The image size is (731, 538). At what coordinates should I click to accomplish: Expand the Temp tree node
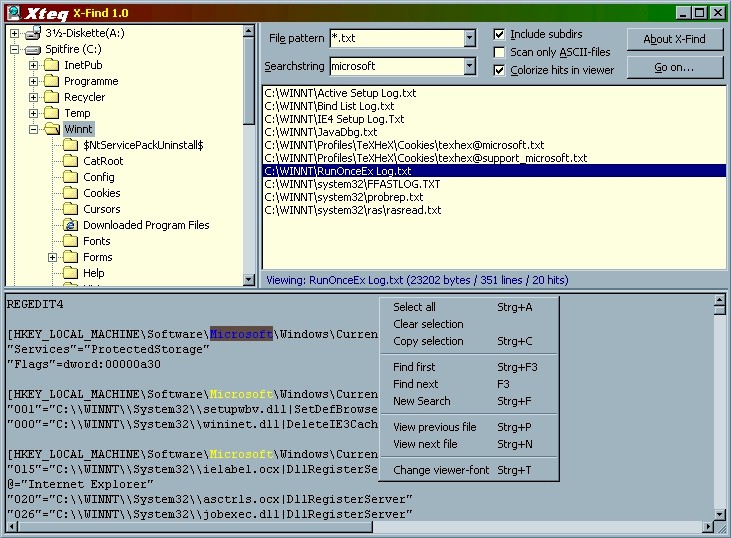(x=33, y=113)
